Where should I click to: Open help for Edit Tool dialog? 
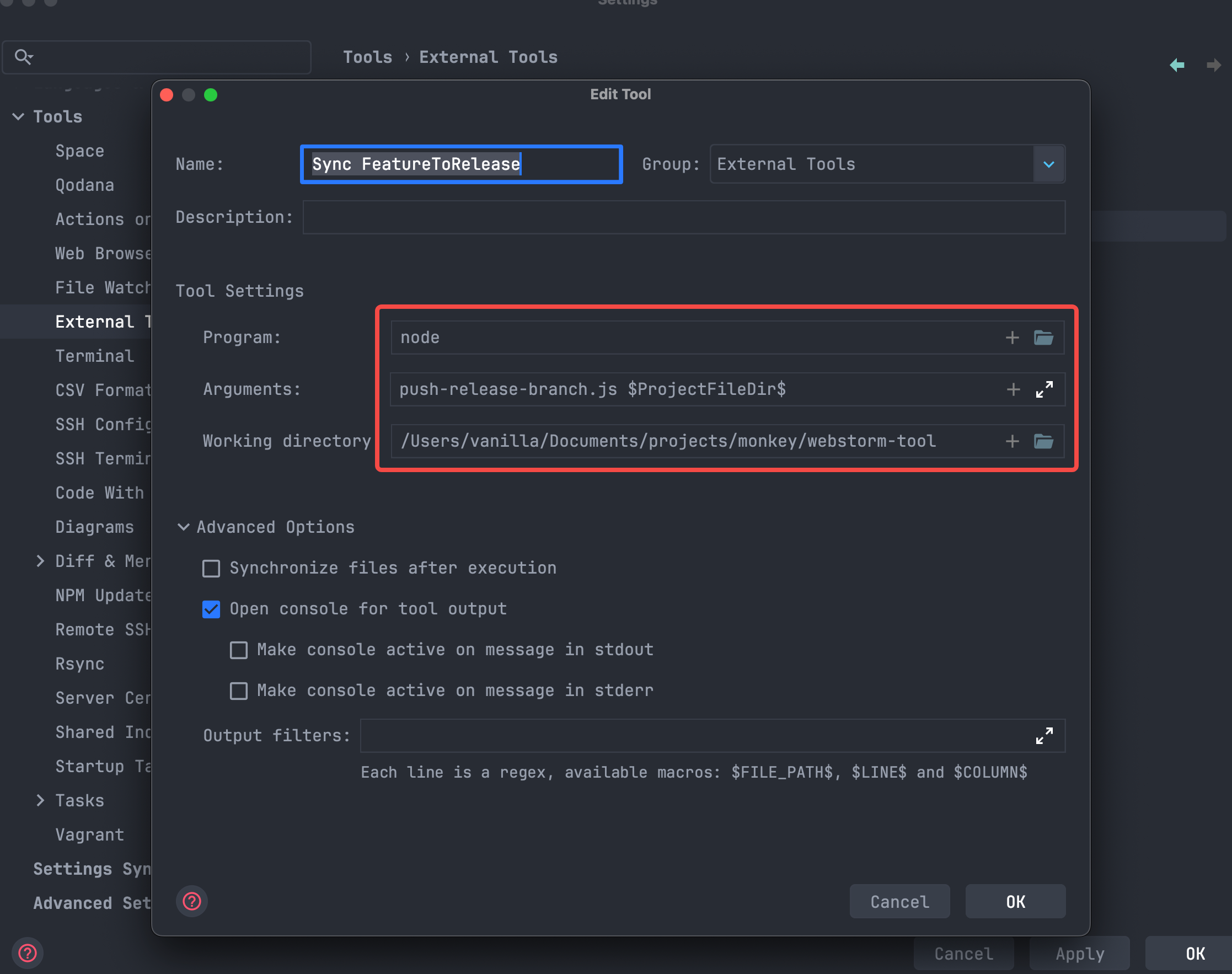[x=191, y=901]
